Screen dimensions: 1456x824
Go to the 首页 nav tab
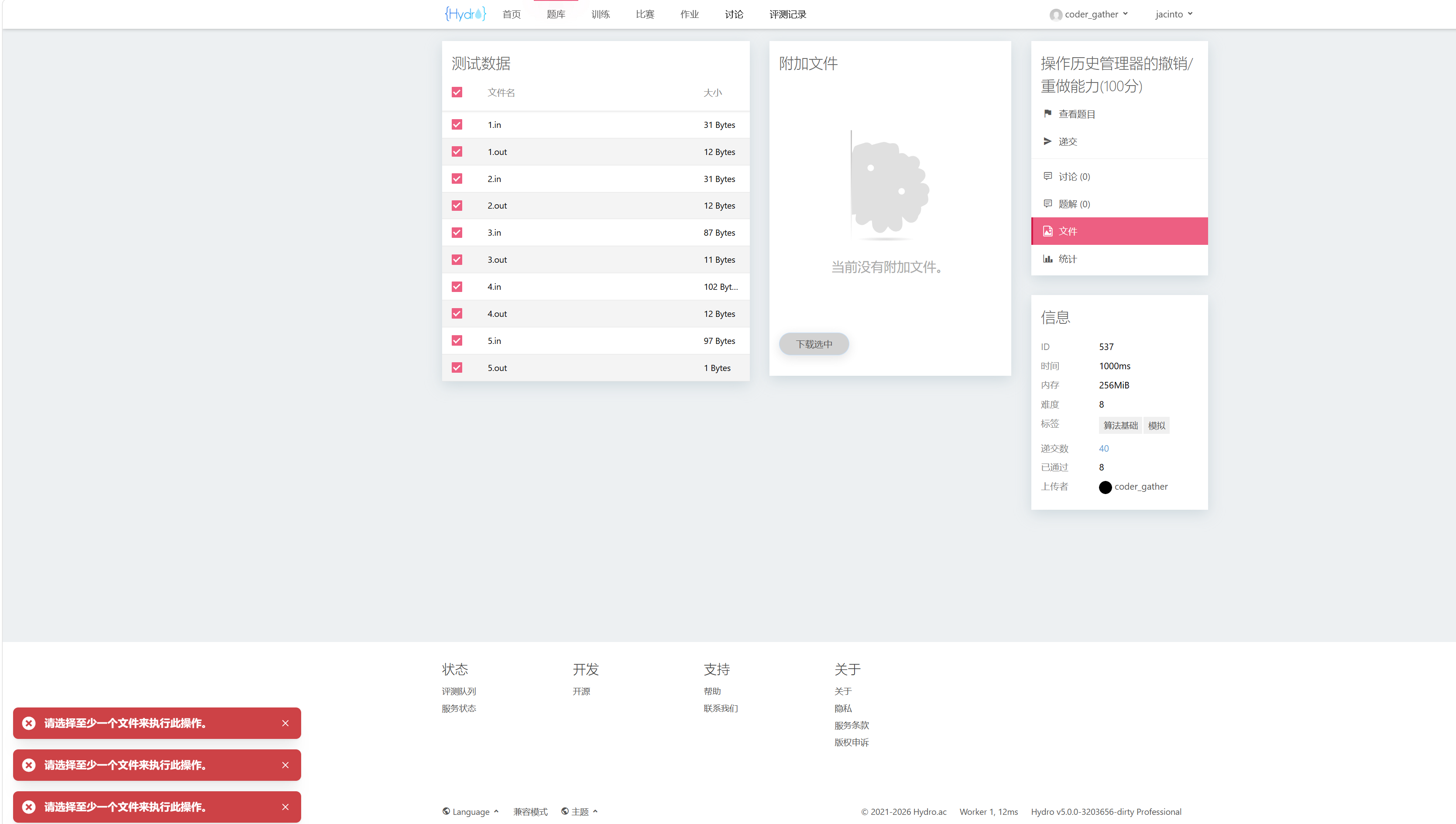click(512, 14)
